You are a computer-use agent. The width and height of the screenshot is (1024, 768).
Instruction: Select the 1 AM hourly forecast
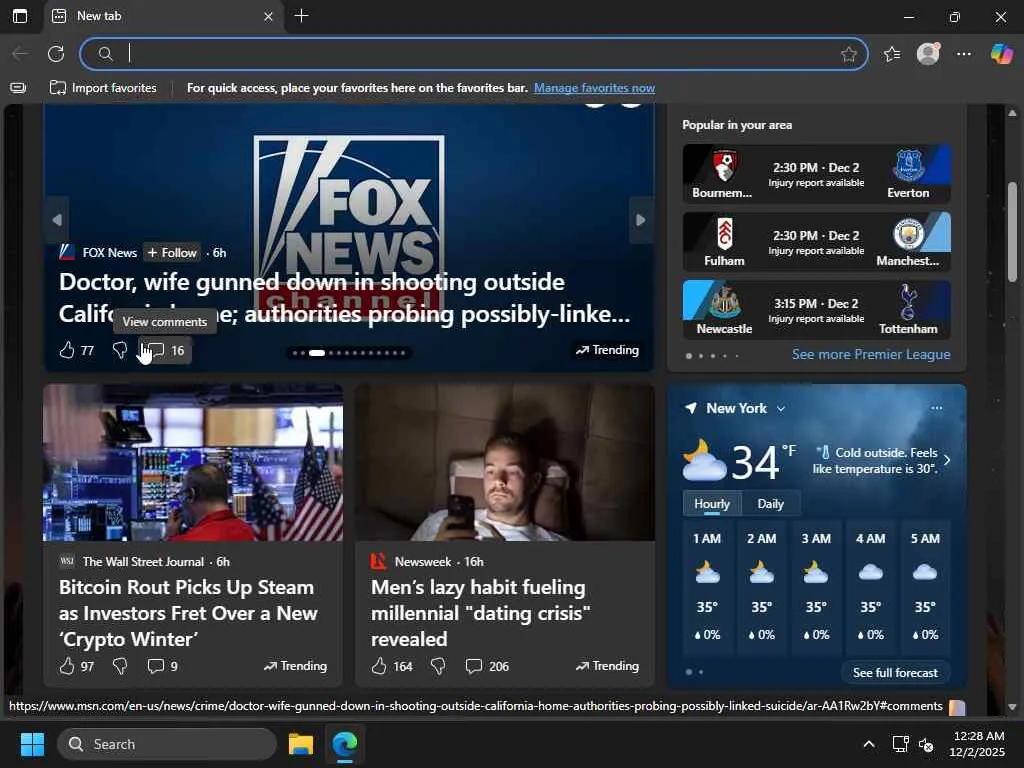[707, 587]
